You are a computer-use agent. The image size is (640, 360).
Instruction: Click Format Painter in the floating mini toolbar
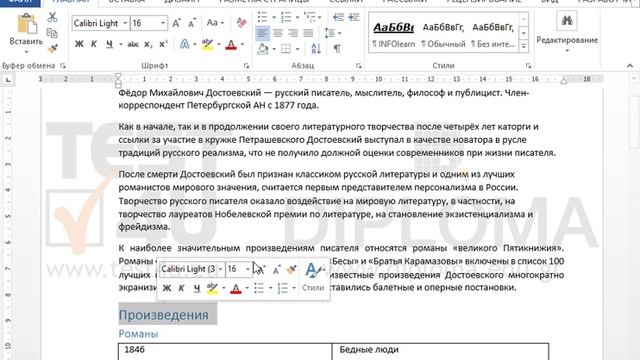(291, 269)
